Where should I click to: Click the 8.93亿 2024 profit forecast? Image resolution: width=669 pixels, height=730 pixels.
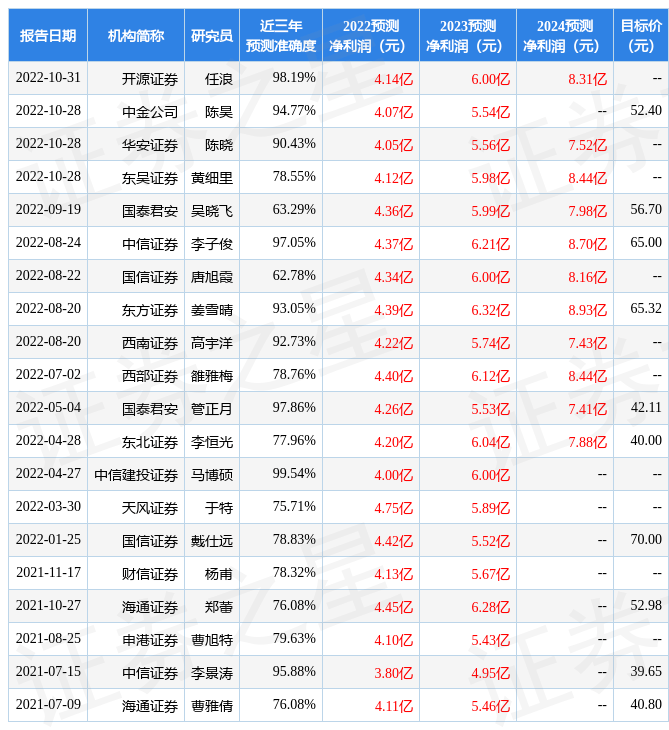[587, 309]
